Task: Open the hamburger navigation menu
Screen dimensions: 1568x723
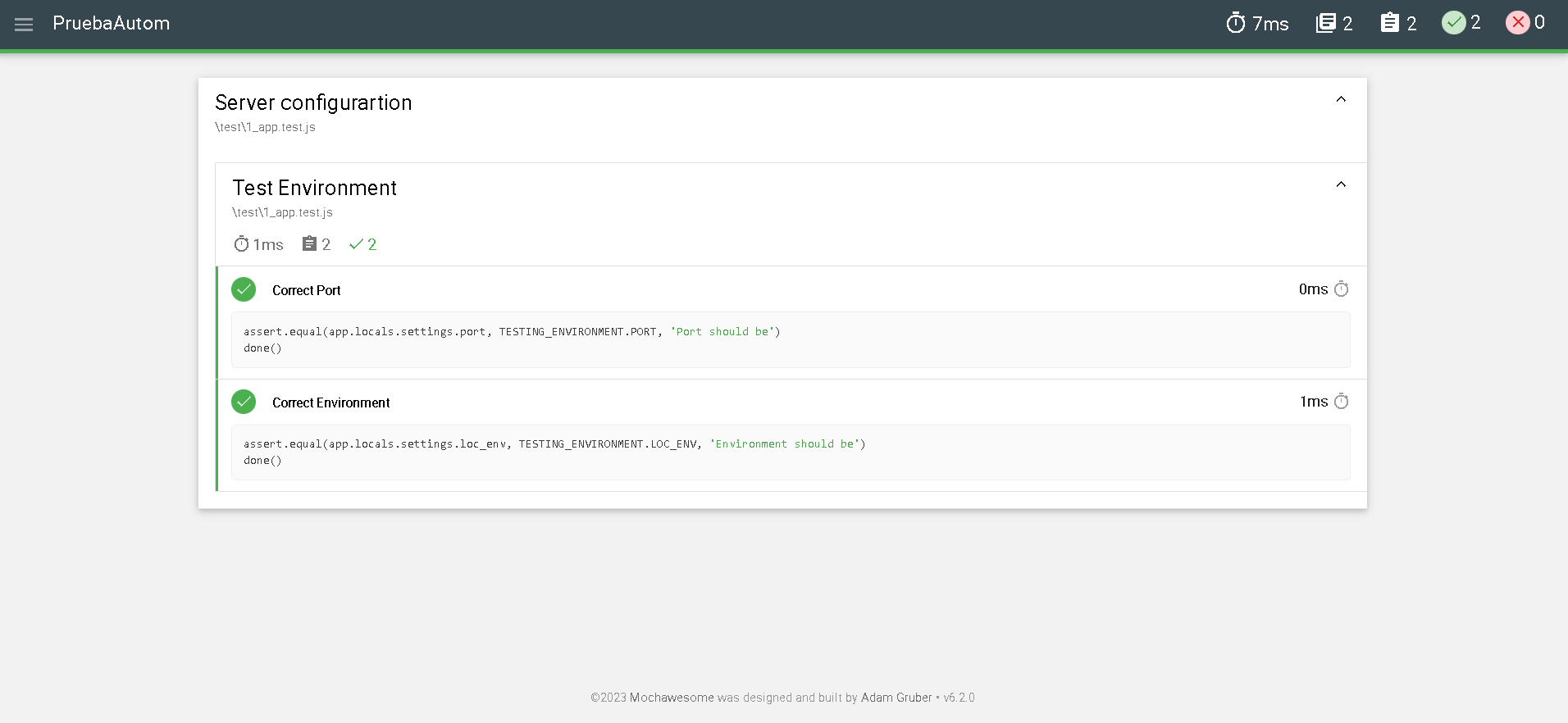Action: (x=24, y=24)
